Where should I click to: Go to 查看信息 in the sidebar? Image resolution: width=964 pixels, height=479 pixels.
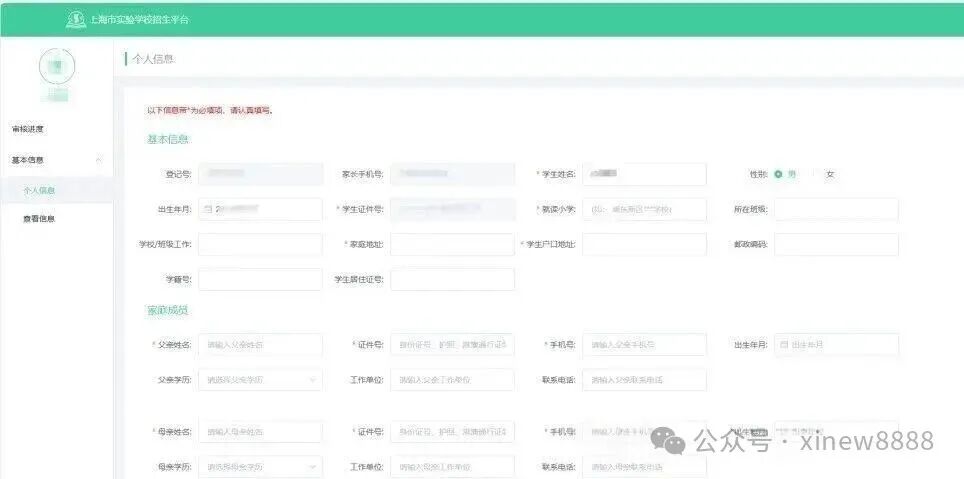coord(39,219)
